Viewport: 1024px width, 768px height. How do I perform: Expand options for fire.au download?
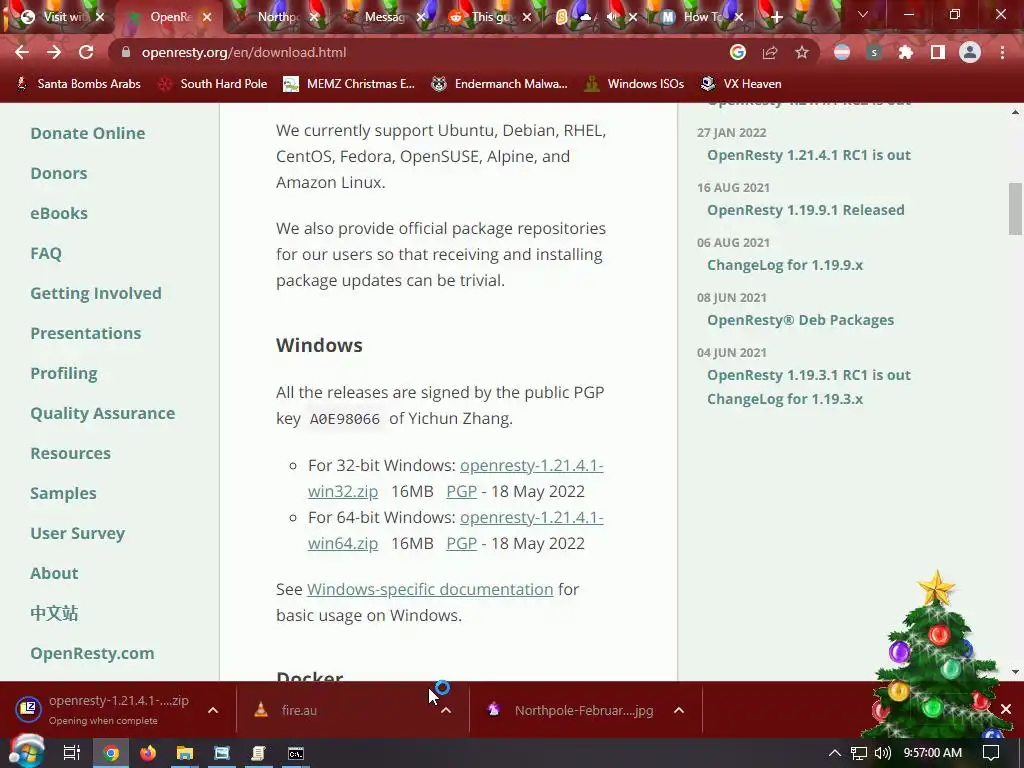(x=446, y=710)
